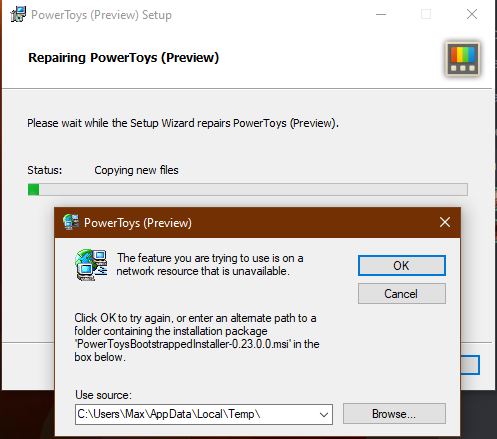The width and height of the screenshot is (497, 439).
Task: Select the 'Copying new files' status text
Action: pyautogui.click(x=136, y=170)
